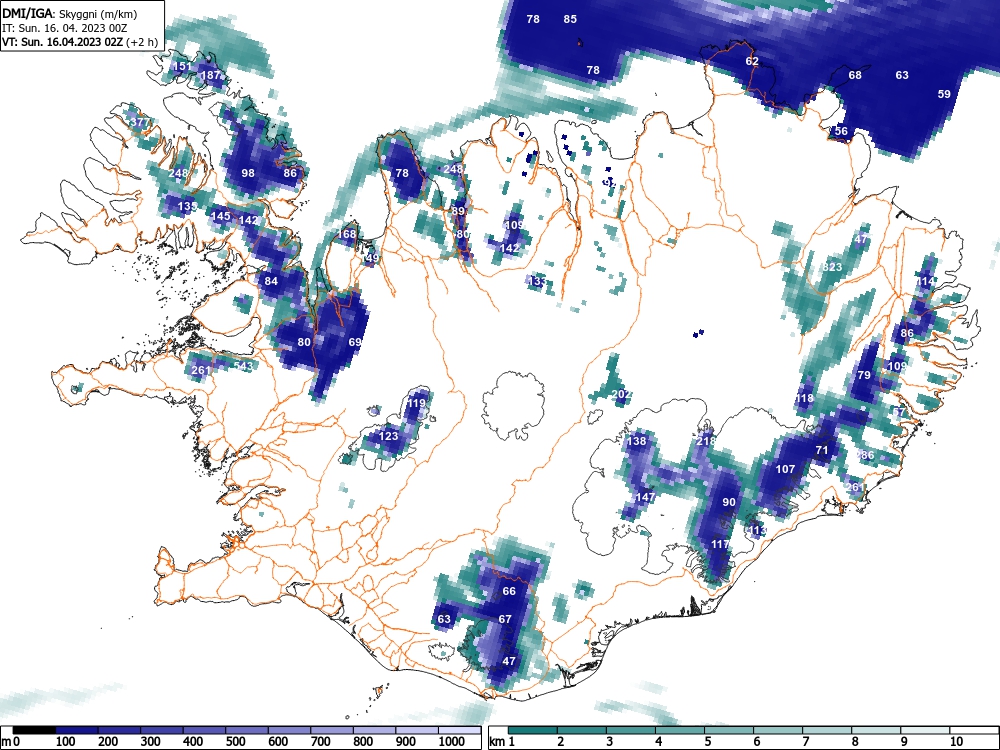Screen dimensions: 1000x750
Task: Click the legend color segment between 100 and 200
Action: [x=77, y=730]
